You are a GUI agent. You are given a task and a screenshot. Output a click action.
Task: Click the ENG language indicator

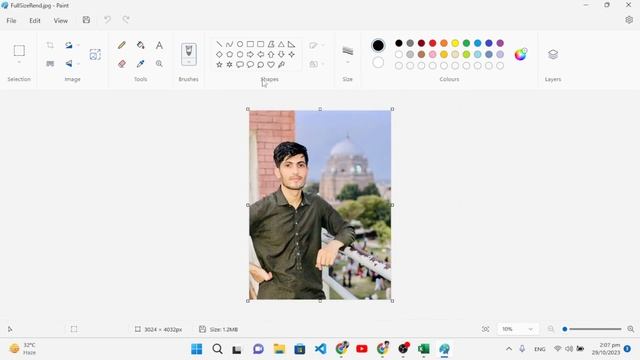point(540,349)
